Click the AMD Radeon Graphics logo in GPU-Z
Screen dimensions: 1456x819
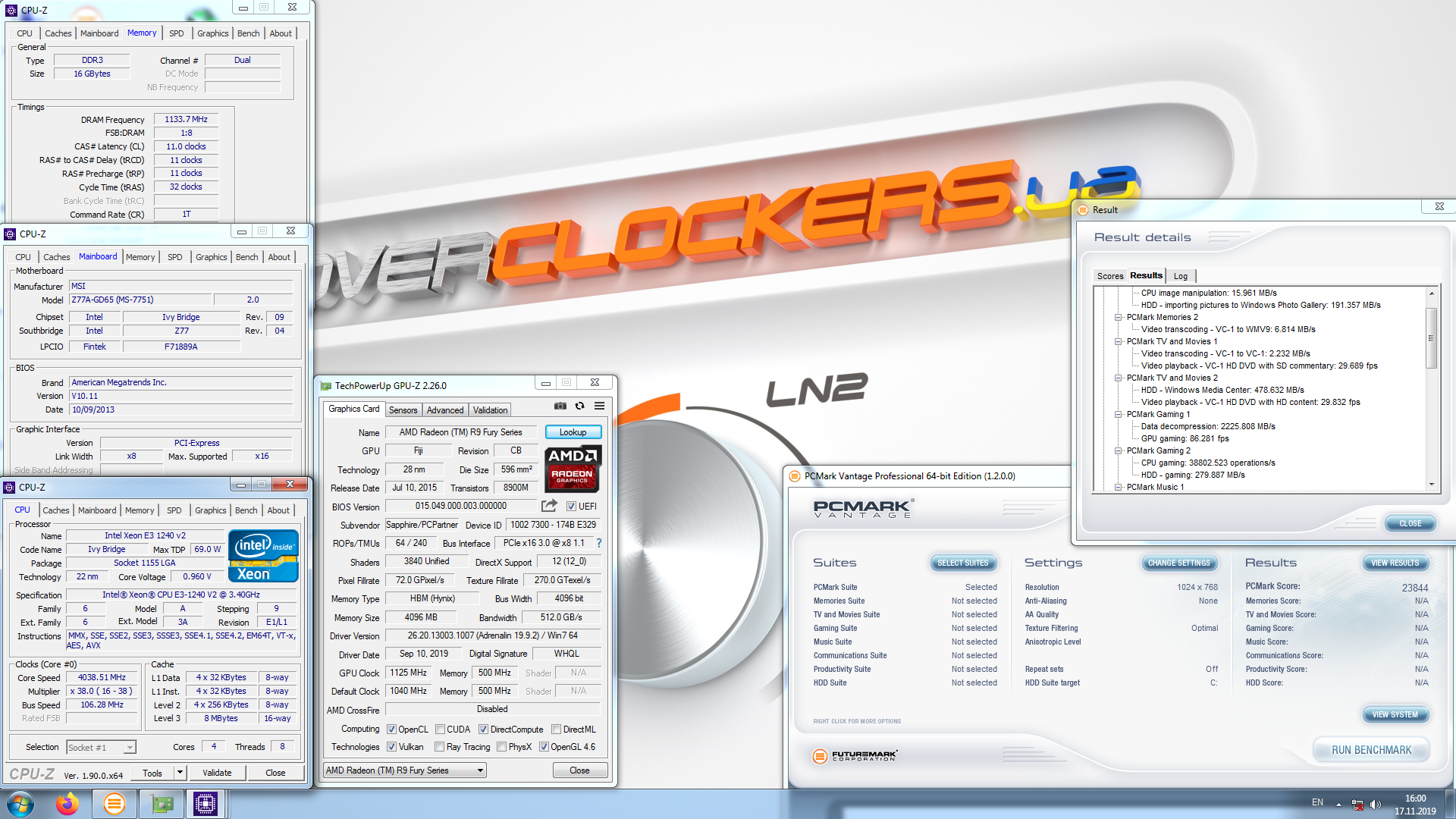pos(573,469)
